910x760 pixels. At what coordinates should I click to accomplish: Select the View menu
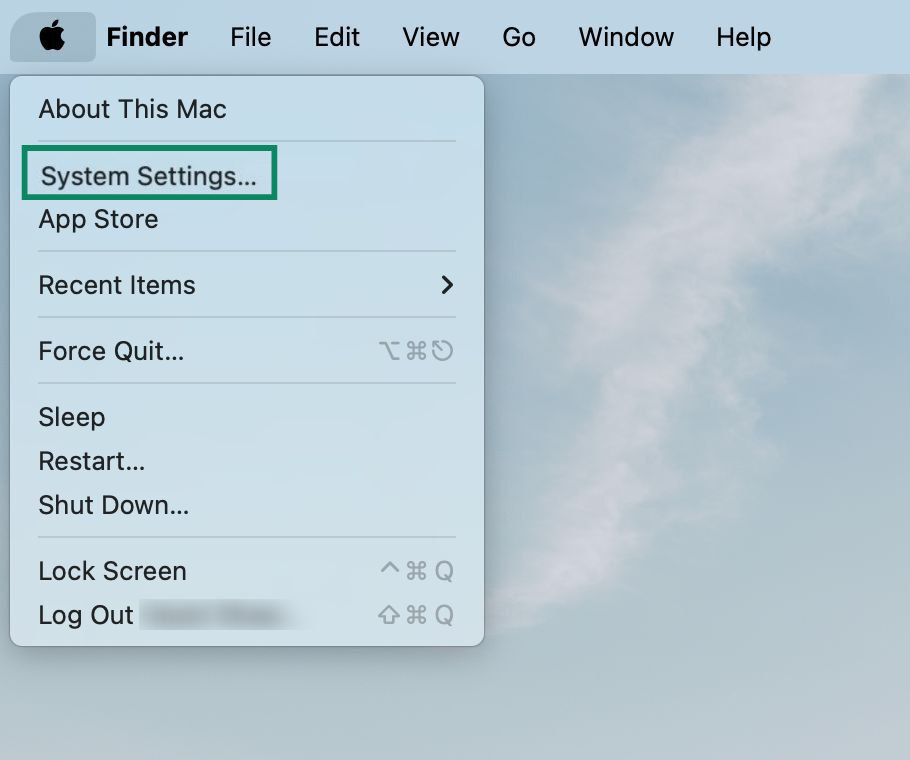pos(430,37)
